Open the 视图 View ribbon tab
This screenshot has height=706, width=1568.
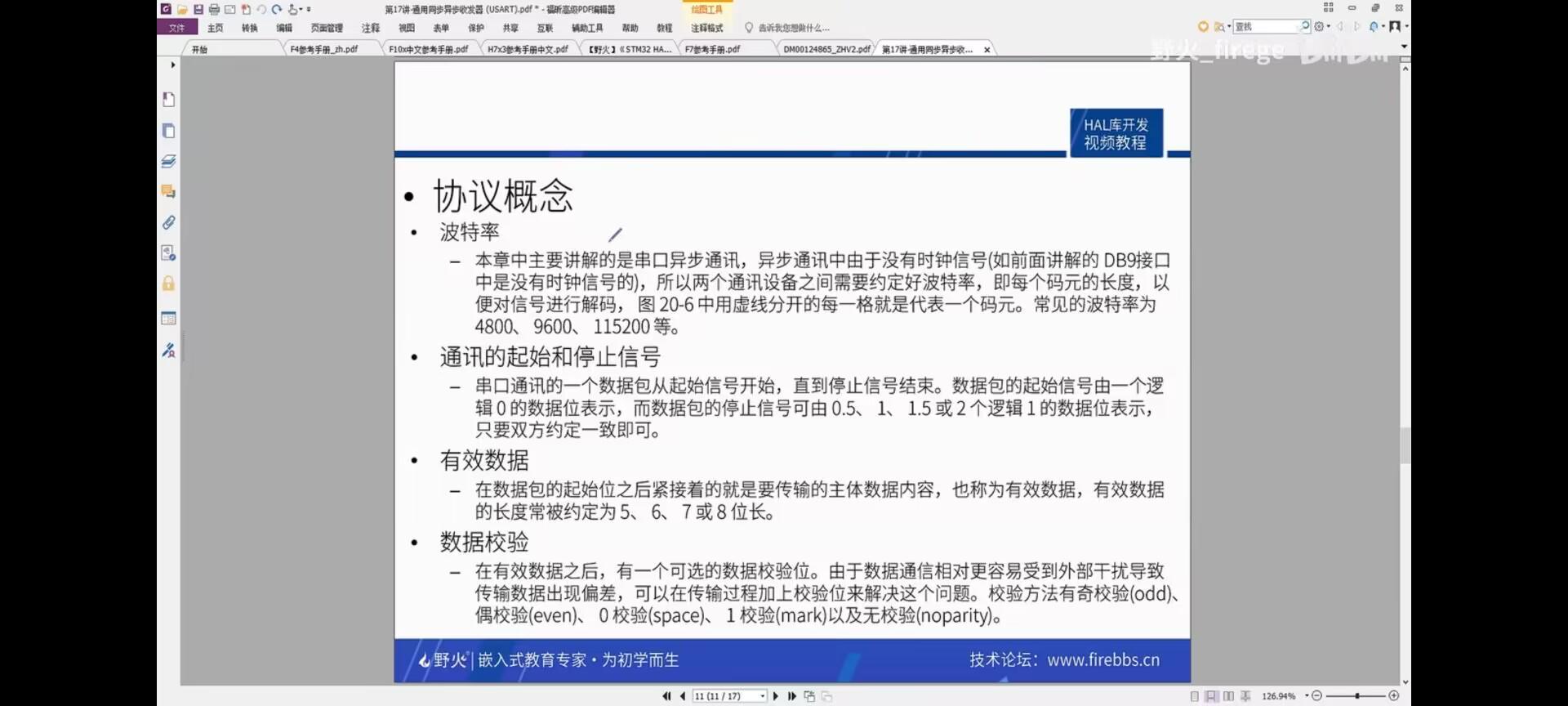pyautogui.click(x=407, y=28)
